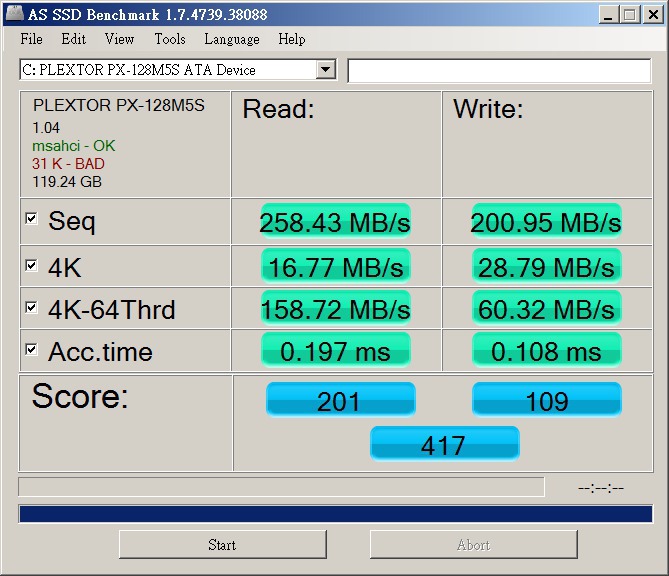Image resolution: width=669 pixels, height=576 pixels.
Task: Click the msahci - OK driver status
Action: [73, 146]
